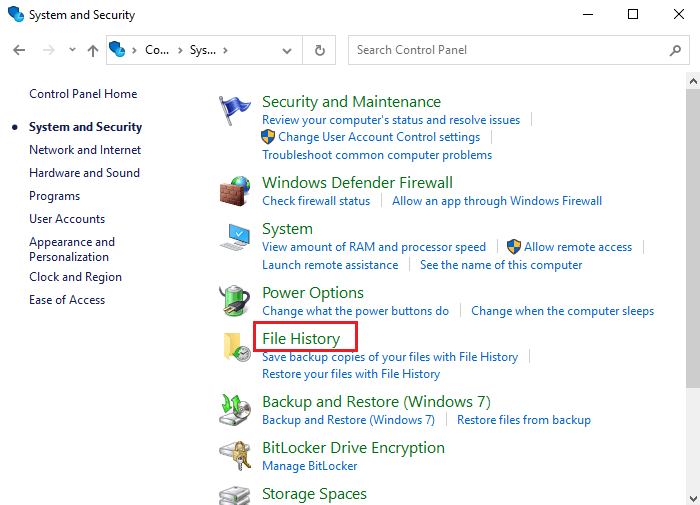
Task: Click the BitLocker drive padlock icon
Action: (x=235, y=455)
